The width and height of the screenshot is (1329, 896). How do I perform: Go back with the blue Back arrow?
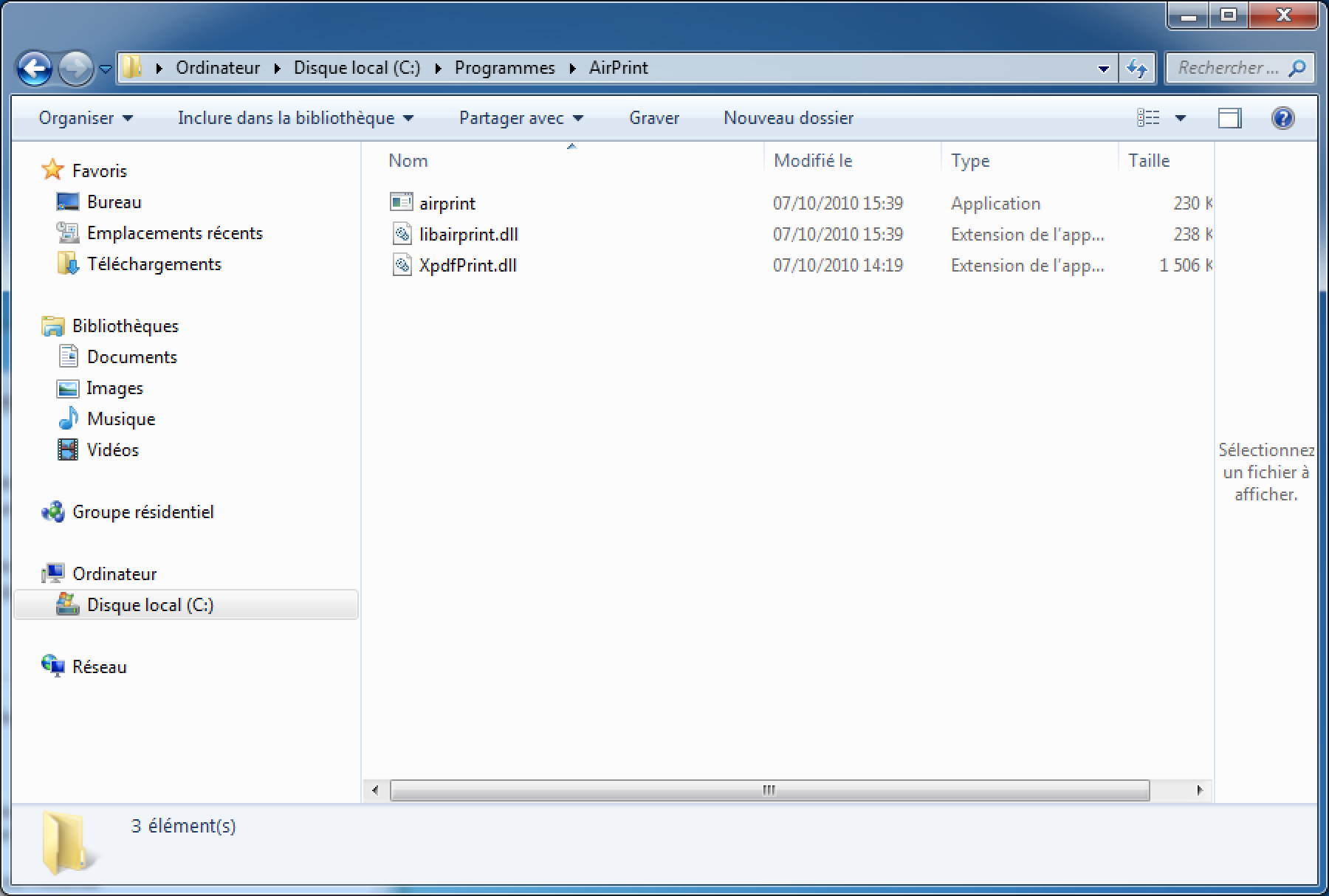pyautogui.click(x=35, y=69)
